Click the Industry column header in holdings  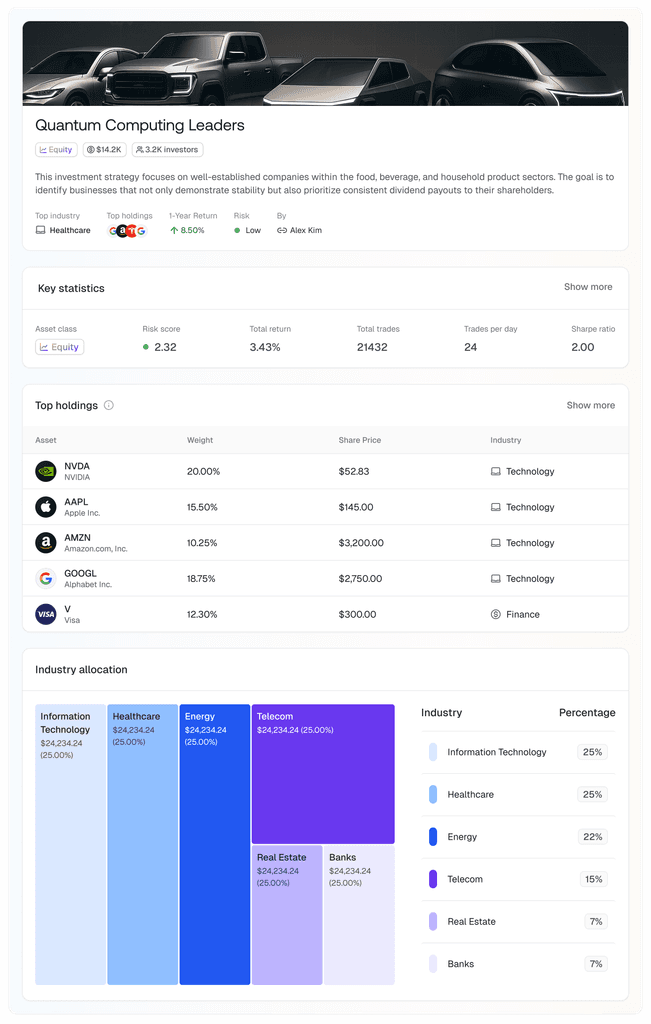tap(505, 440)
